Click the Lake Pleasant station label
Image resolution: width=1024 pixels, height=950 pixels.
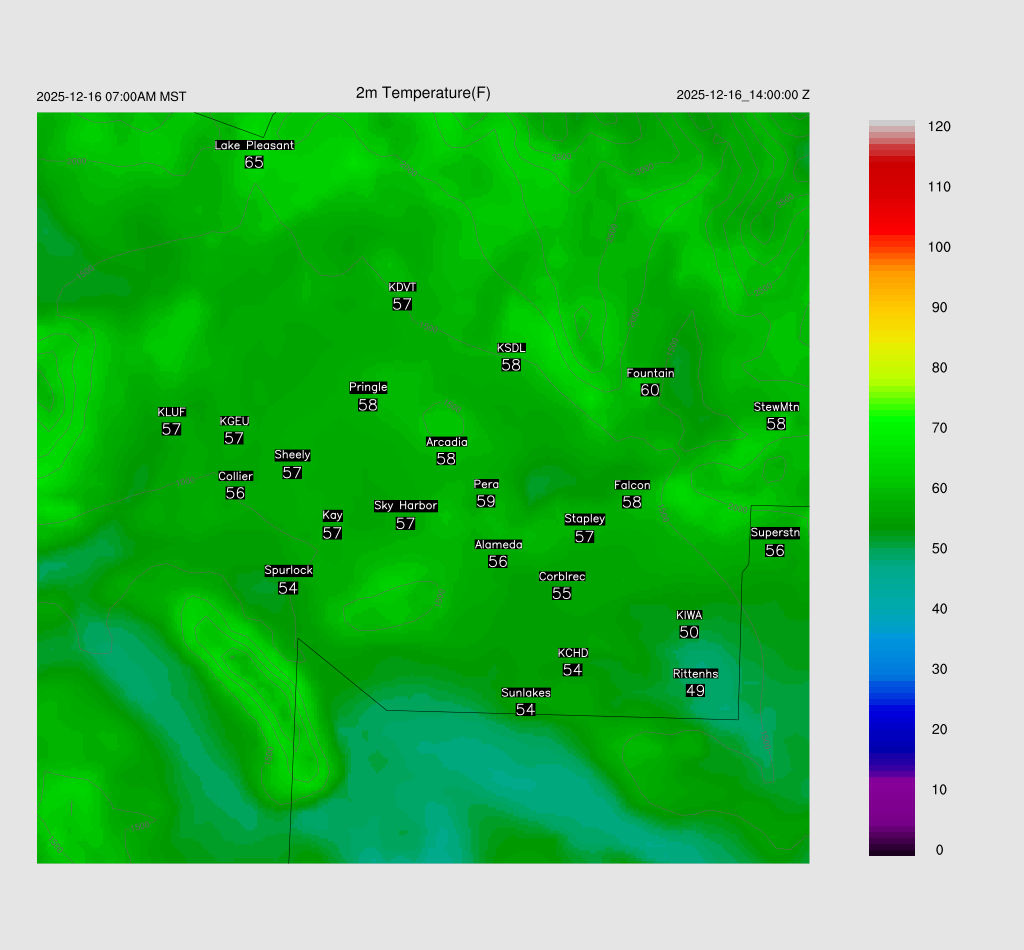254,145
